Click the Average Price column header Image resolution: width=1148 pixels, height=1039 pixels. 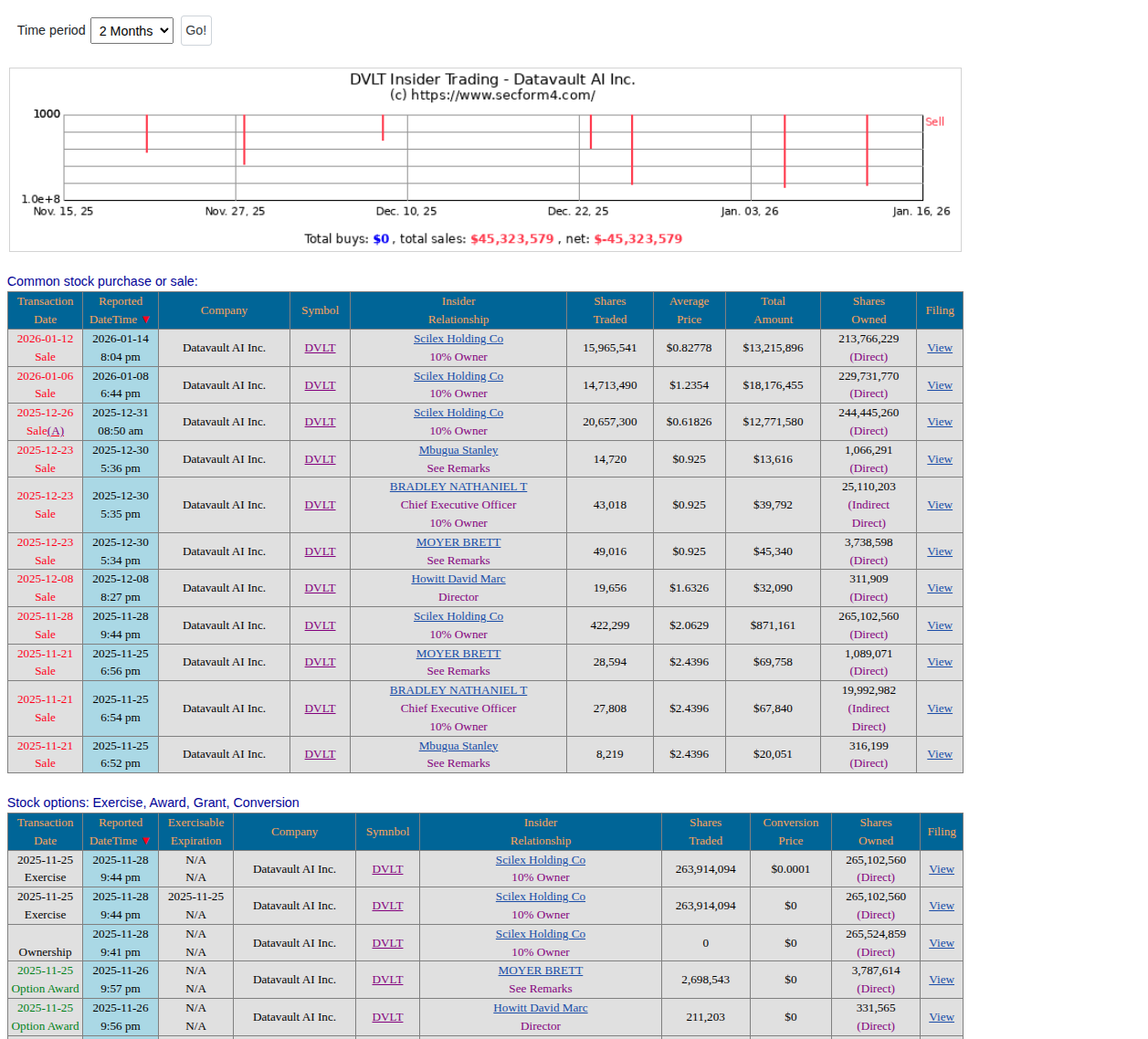tap(690, 310)
